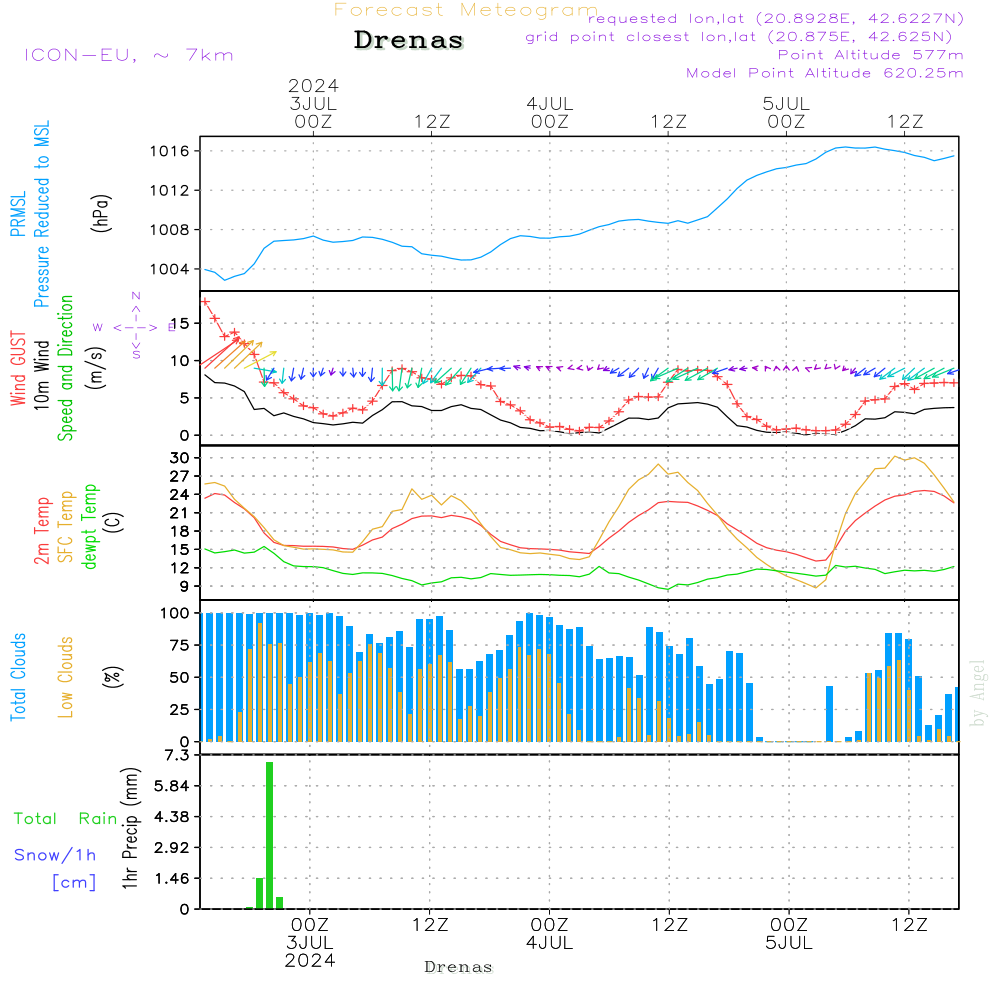This screenshot has height=1000, width=1000.
Task: Select the 'PRMSL' axis label
Action: click(x=18, y=214)
